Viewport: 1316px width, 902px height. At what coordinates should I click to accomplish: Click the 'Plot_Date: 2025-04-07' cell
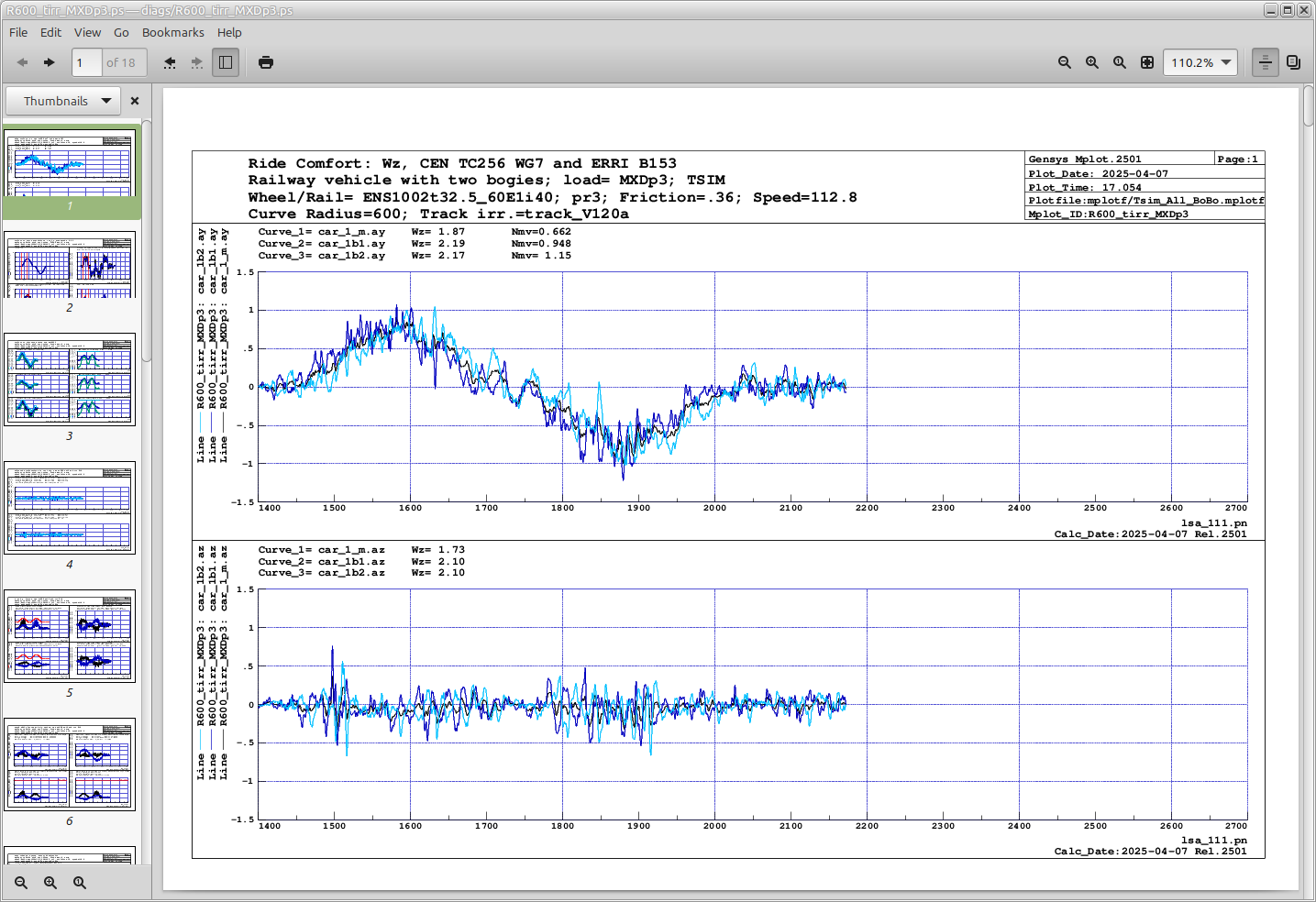1098,173
